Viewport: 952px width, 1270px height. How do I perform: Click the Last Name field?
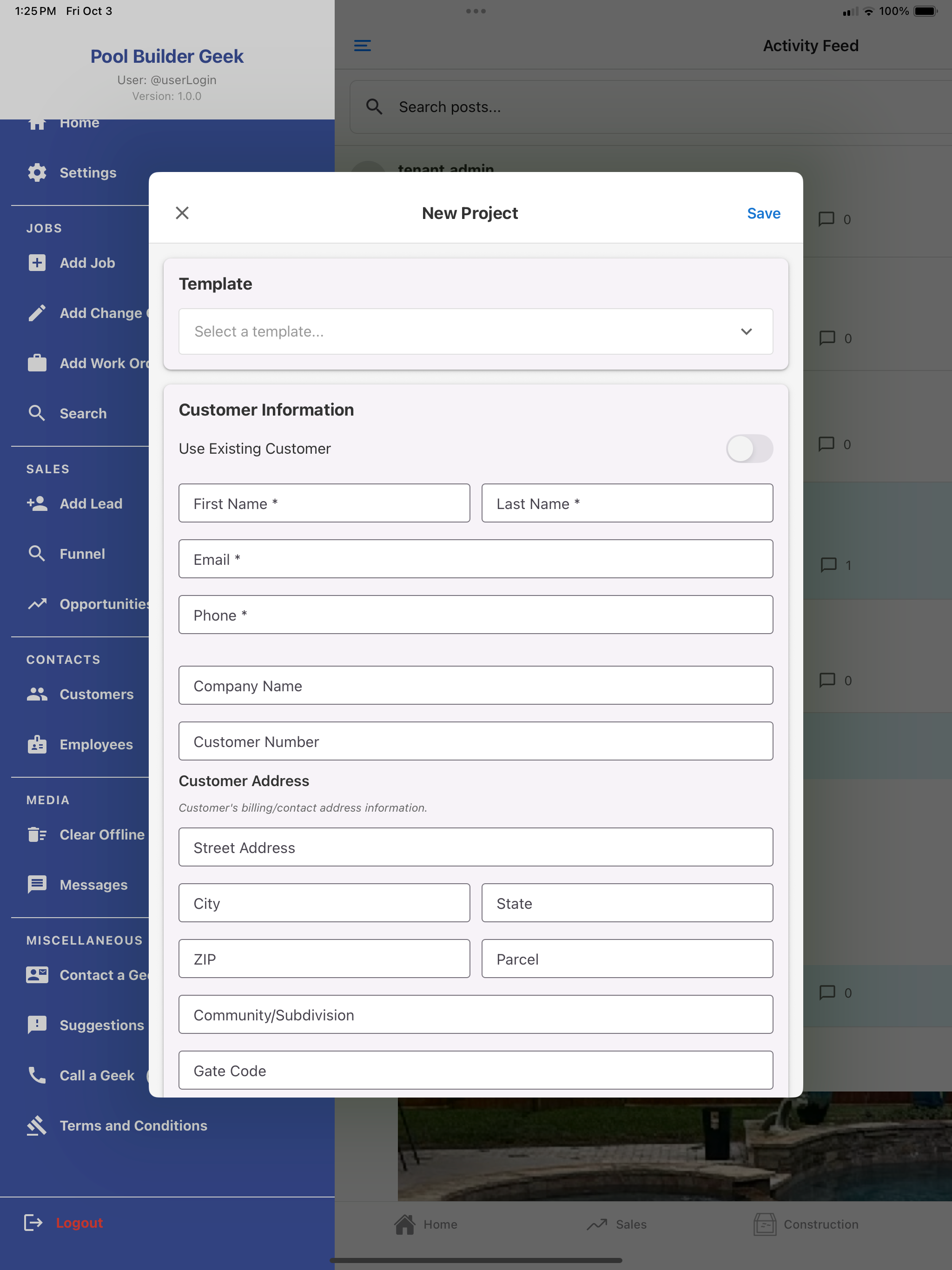(x=627, y=503)
